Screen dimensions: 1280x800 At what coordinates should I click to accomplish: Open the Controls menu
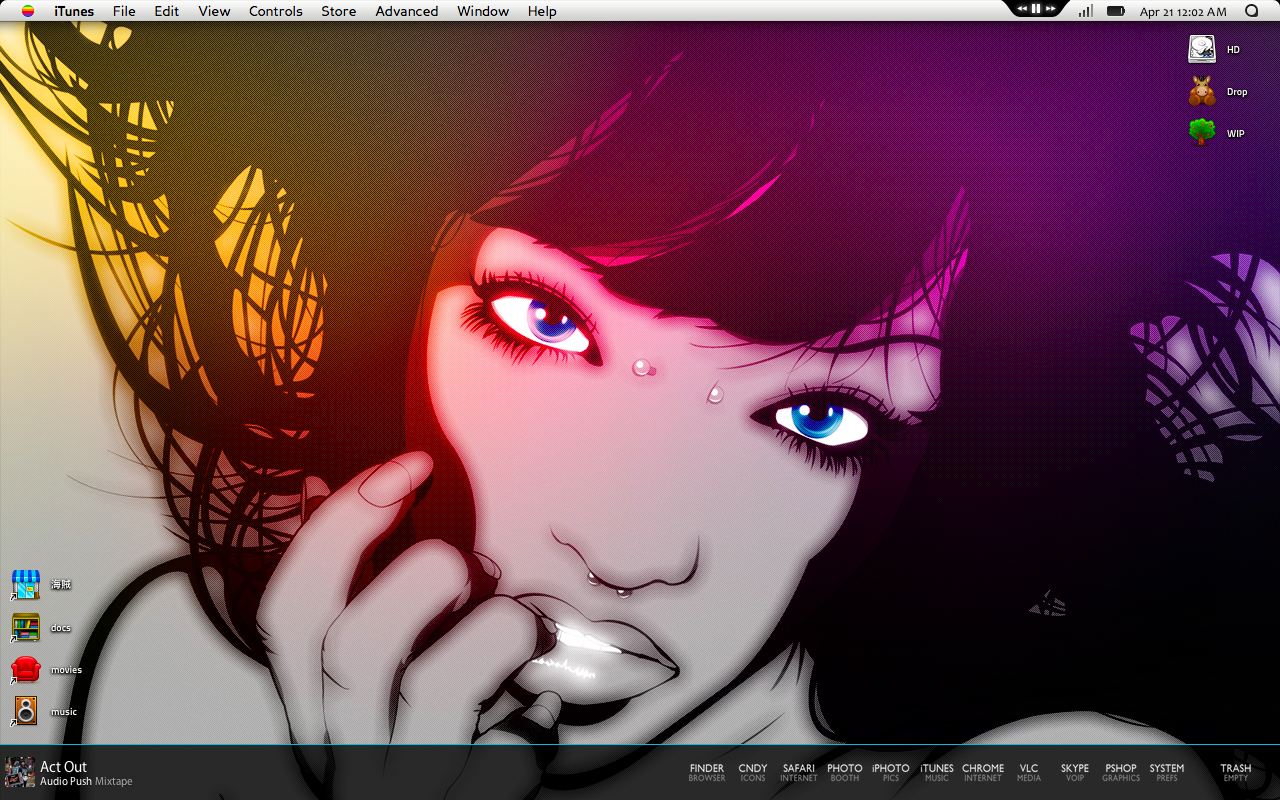pyautogui.click(x=276, y=11)
